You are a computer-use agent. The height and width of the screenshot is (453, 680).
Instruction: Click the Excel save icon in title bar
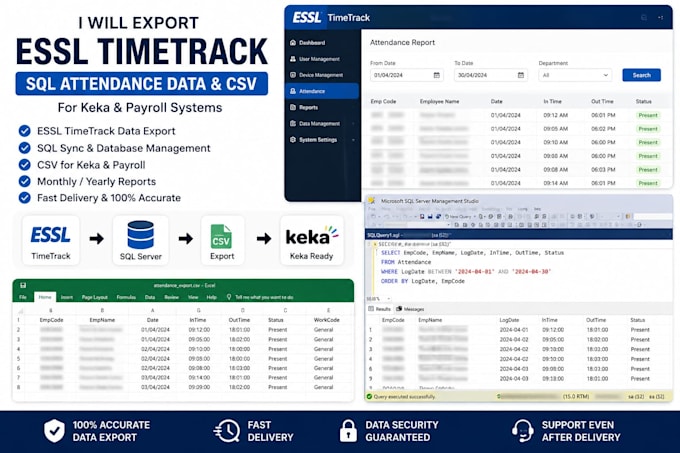(23, 285)
